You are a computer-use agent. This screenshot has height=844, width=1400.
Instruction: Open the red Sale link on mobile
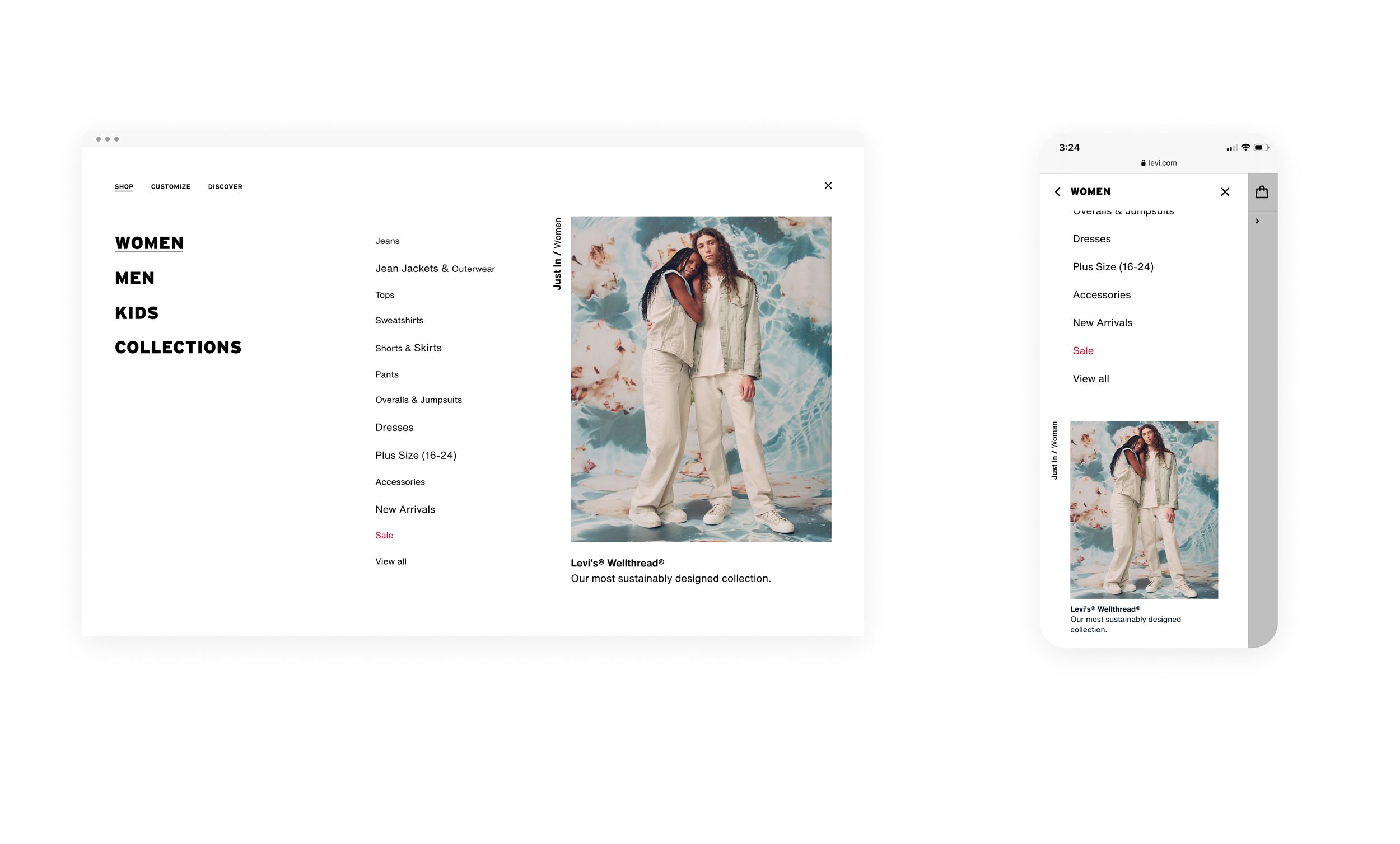point(1082,351)
